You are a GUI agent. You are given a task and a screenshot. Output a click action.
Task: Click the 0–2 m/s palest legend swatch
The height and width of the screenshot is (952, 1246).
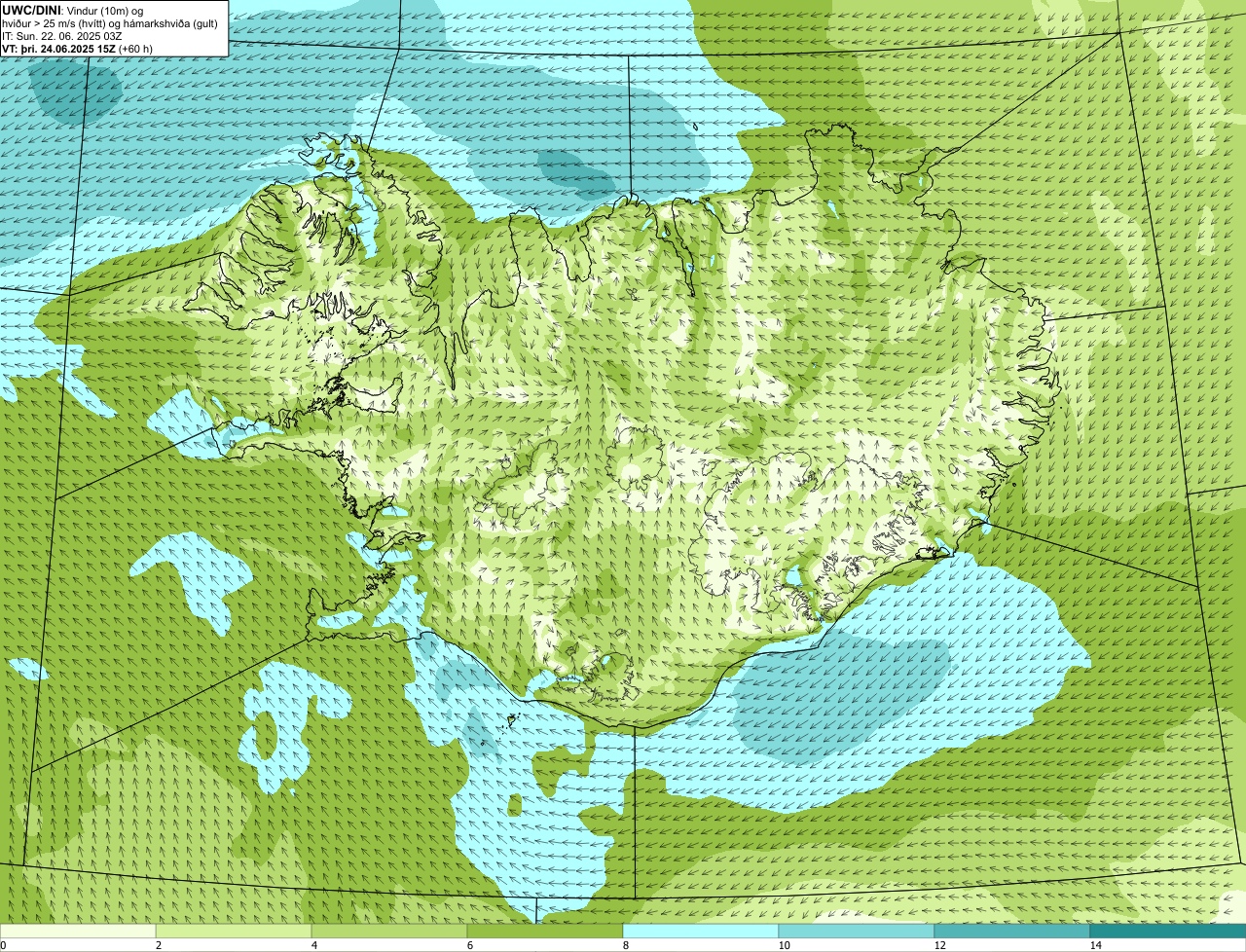coord(78,931)
